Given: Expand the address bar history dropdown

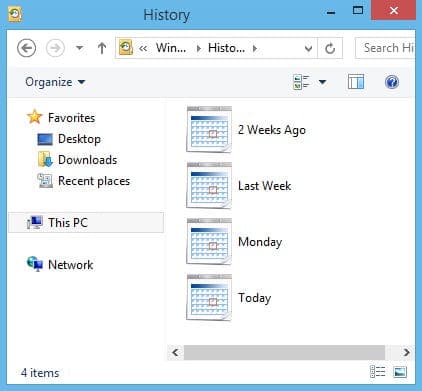Looking at the screenshot, I should (308, 49).
